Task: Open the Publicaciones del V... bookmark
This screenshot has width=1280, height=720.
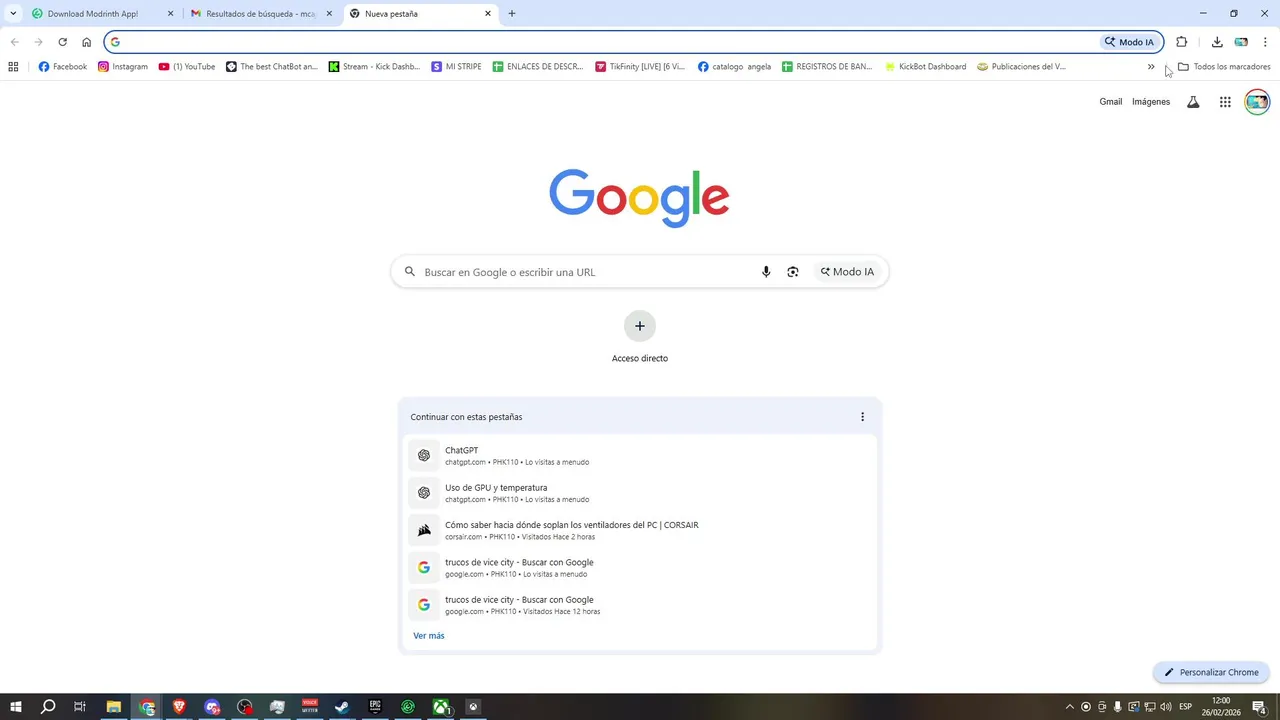Action: coord(1022,67)
